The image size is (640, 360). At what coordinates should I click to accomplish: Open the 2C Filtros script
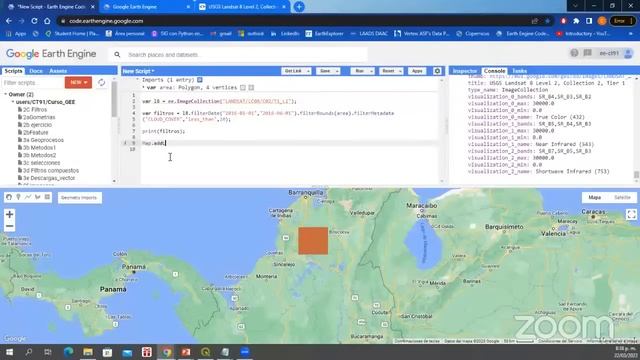click(x=35, y=109)
